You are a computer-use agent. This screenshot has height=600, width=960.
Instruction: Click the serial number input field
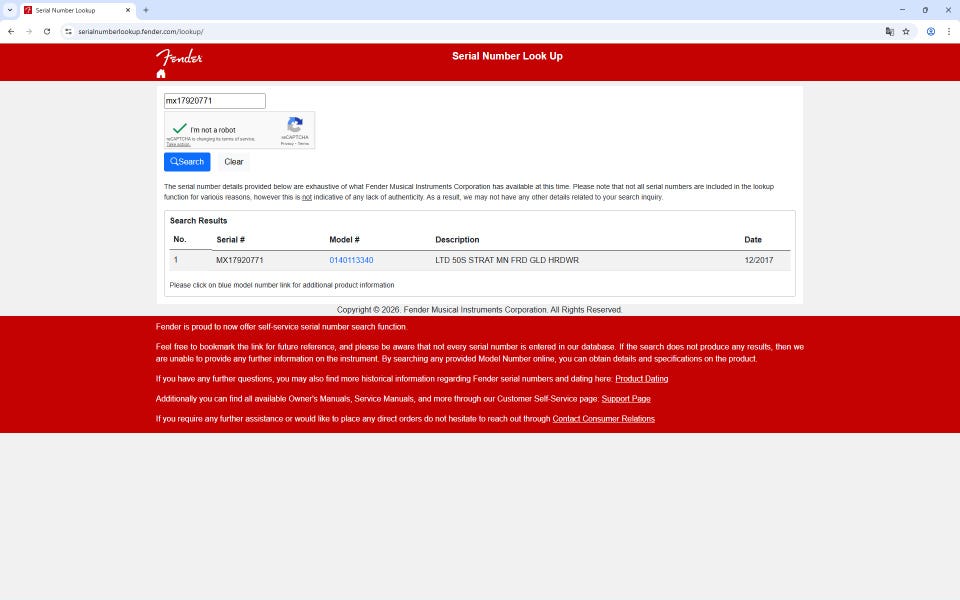[x=214, y=101]
